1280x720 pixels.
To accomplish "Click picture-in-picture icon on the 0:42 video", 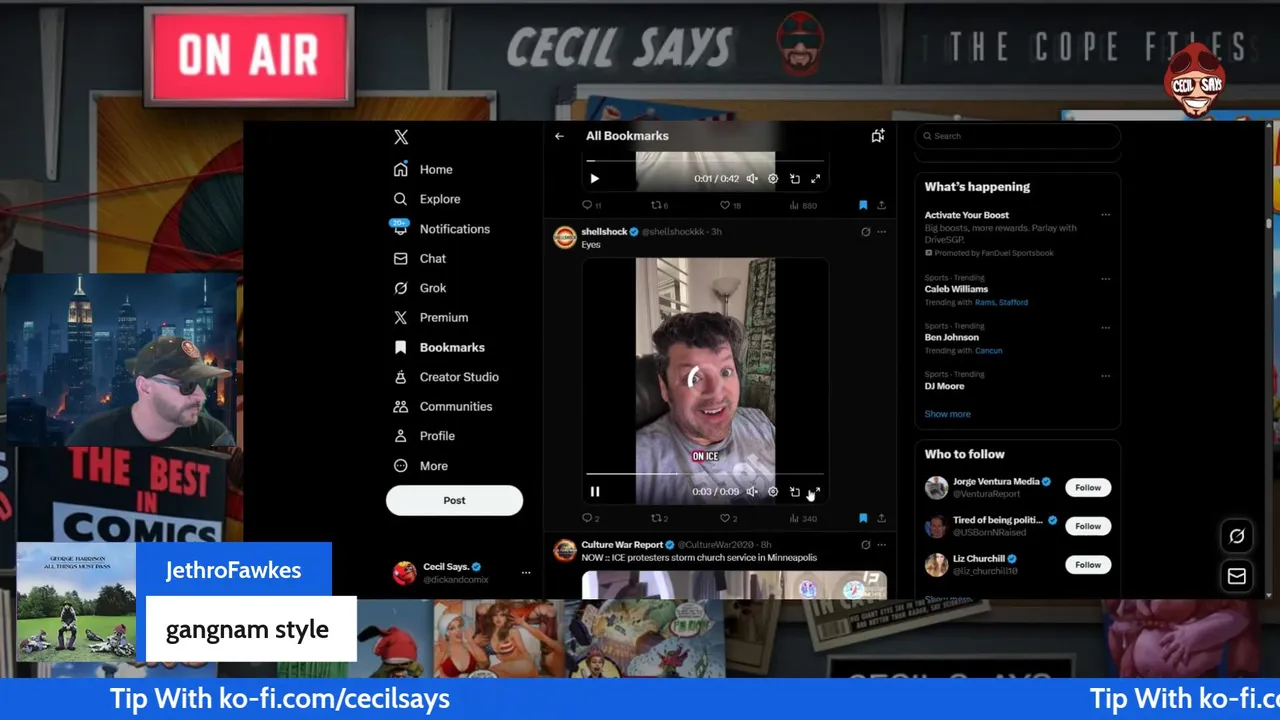I will pyautogui.click(x=794, y=179).
